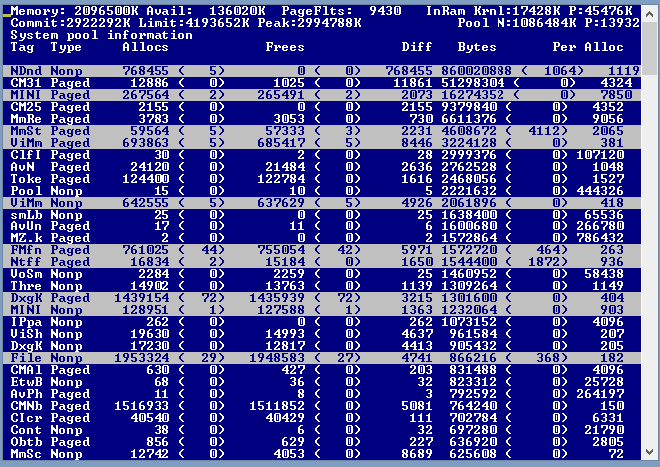The image size is (660, 467).
Task: Select the Pool tag row
Action: [322, 191]
